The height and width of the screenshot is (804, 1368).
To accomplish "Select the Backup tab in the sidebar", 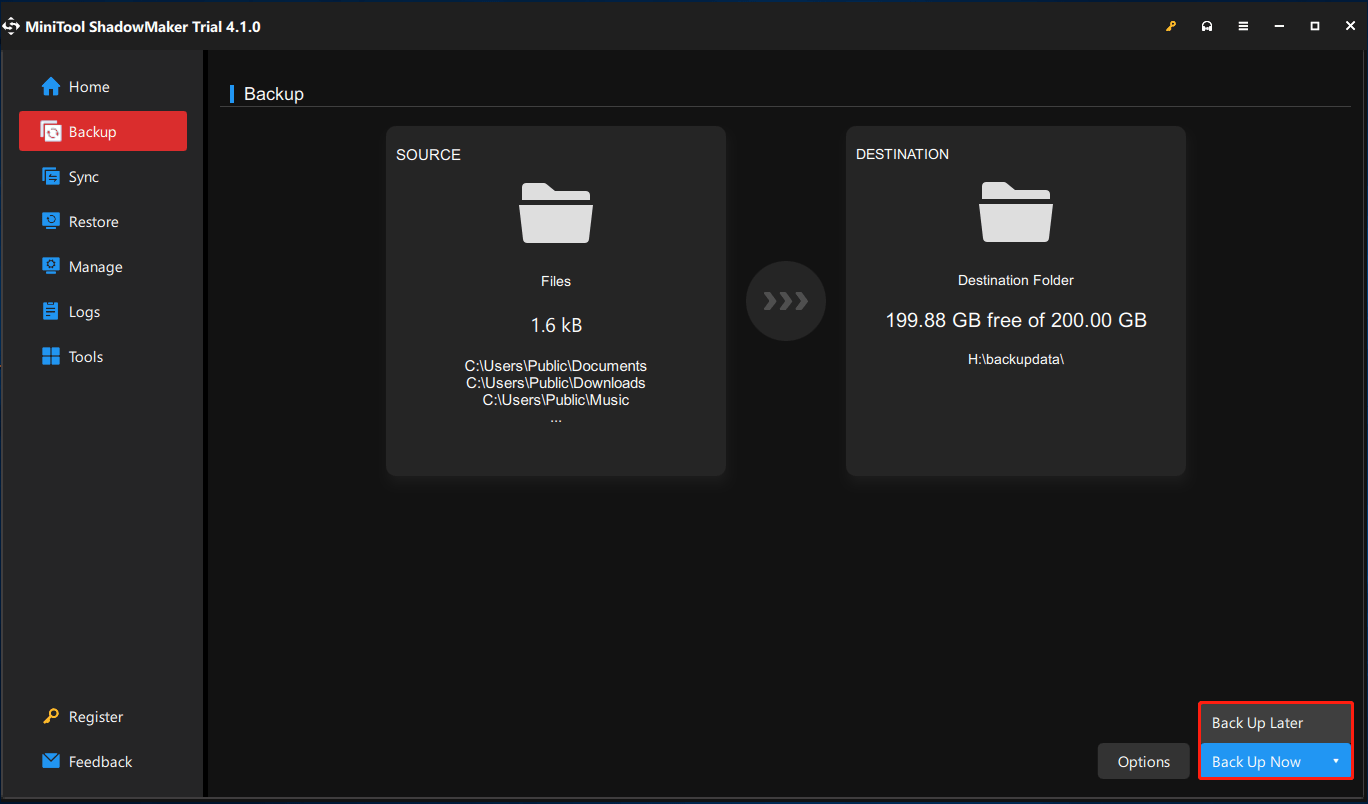I will [94, 131].
